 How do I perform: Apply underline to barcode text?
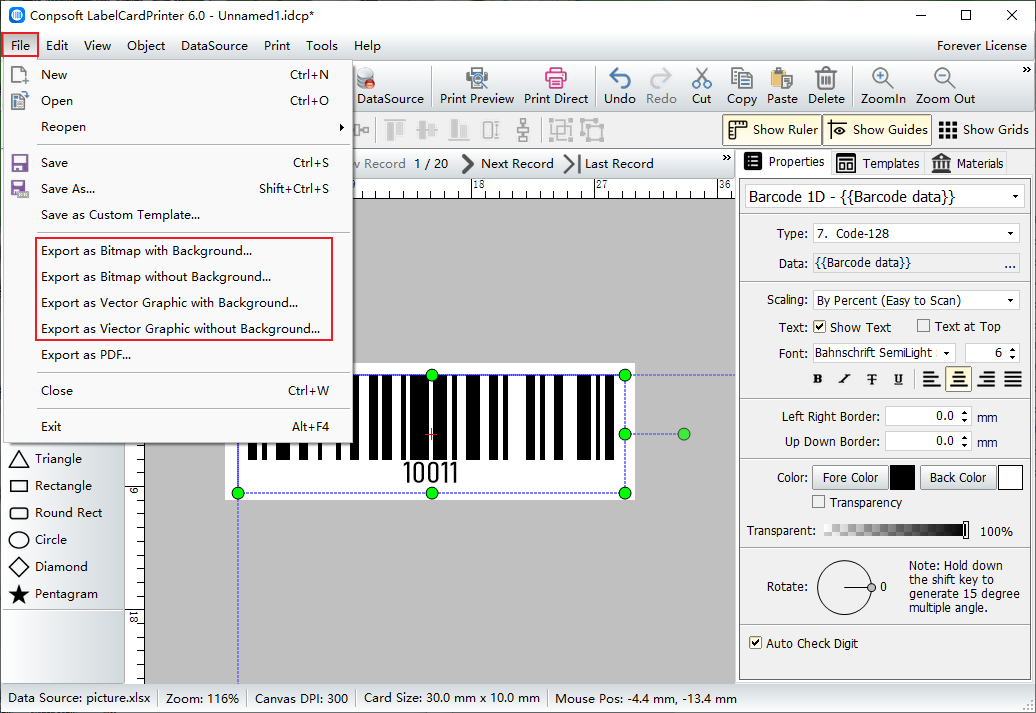898,379
